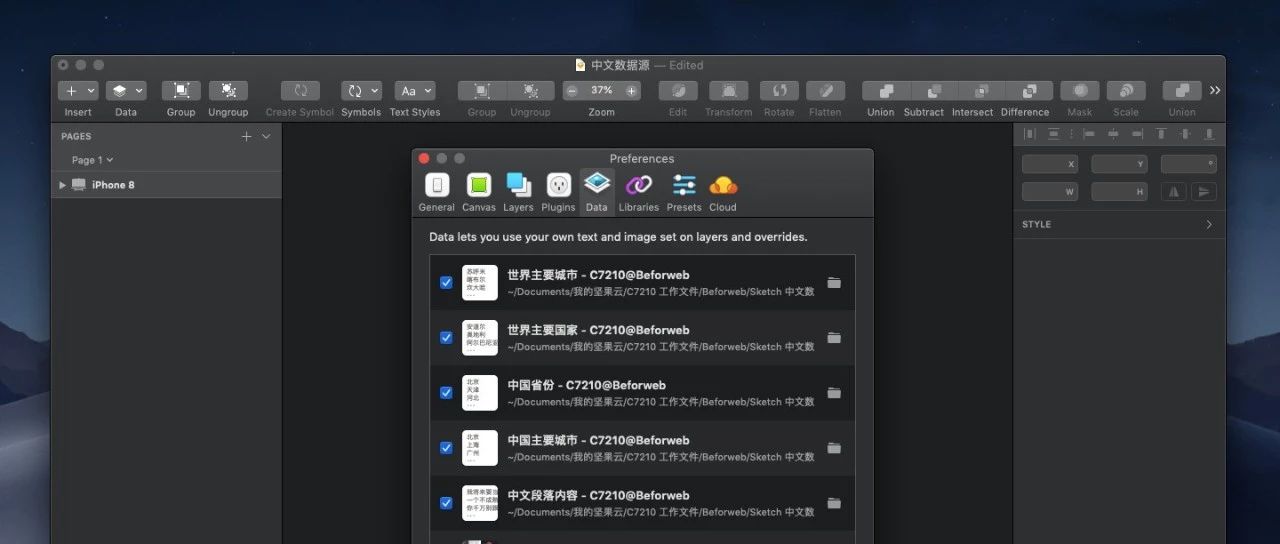Click the Group toolbar icon
This screenshot has height=544, width=1280.
(181, 90)
